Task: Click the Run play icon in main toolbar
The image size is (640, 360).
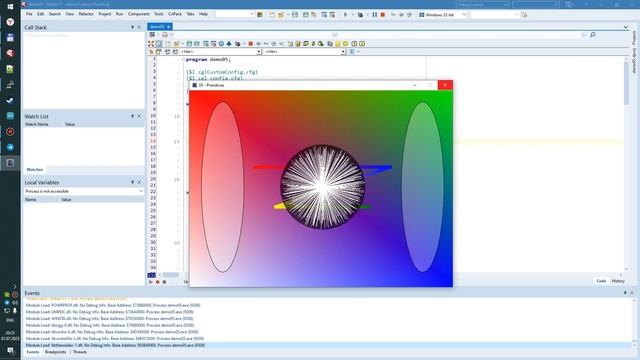Action: [x=345, y=15]
